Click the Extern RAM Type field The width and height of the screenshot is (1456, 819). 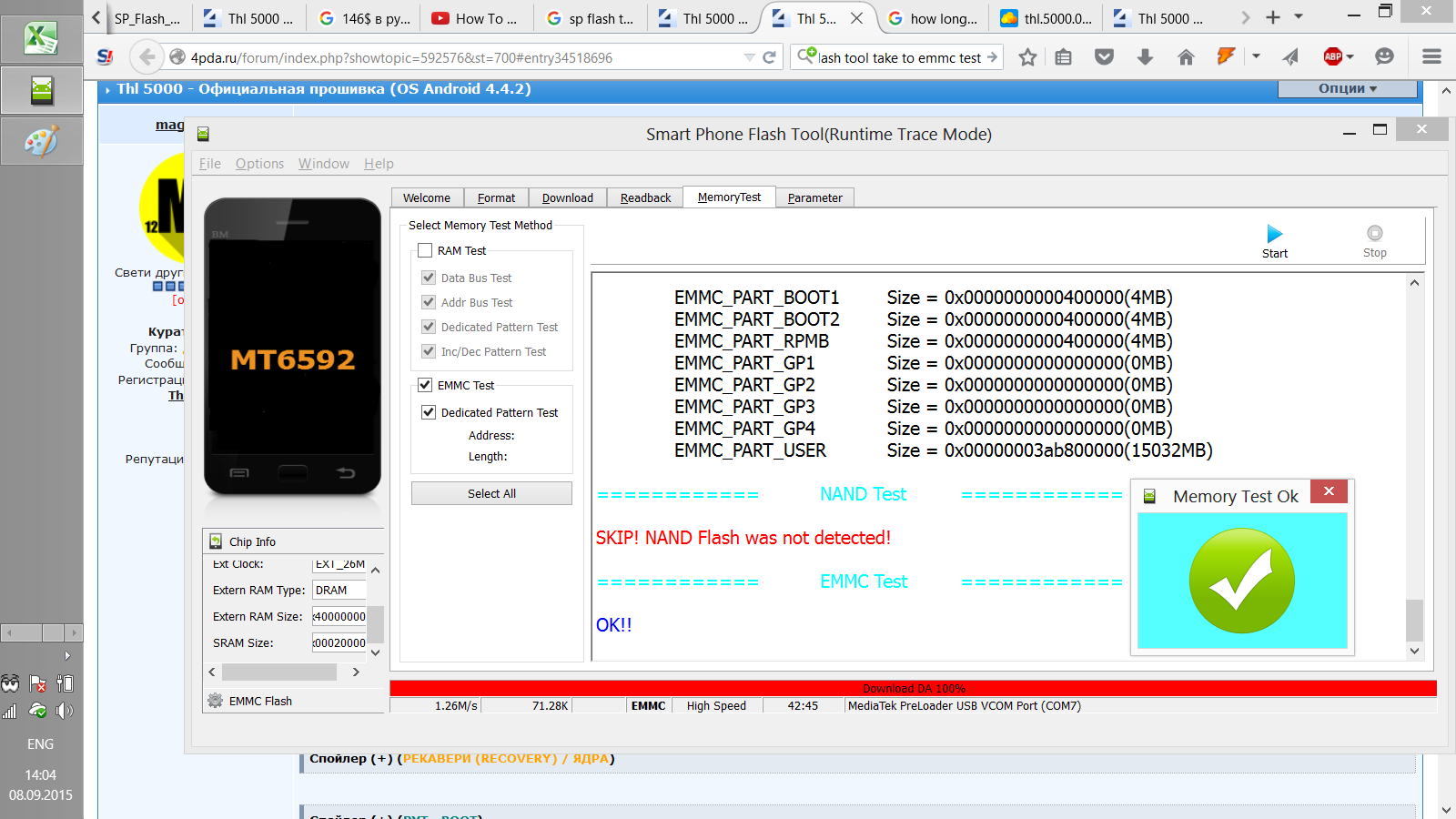pos(339,590)
